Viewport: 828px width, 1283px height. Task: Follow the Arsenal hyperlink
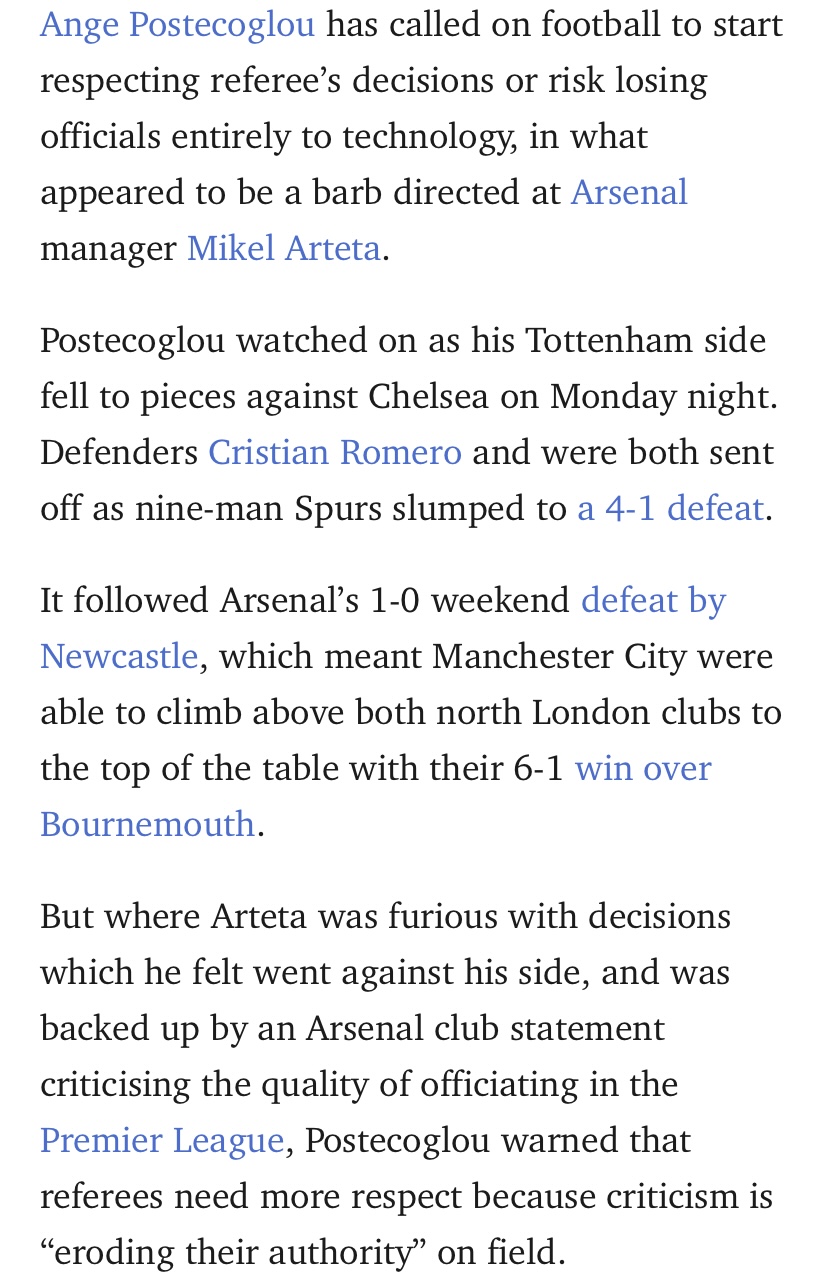[629, 191]
